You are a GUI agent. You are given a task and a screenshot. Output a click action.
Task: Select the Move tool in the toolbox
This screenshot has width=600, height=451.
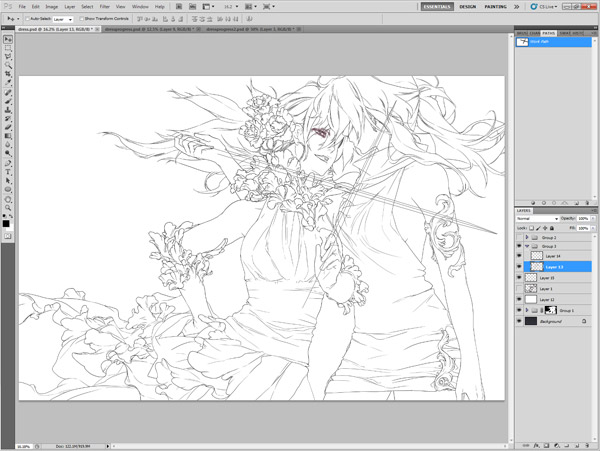click(x=8, y=39)
